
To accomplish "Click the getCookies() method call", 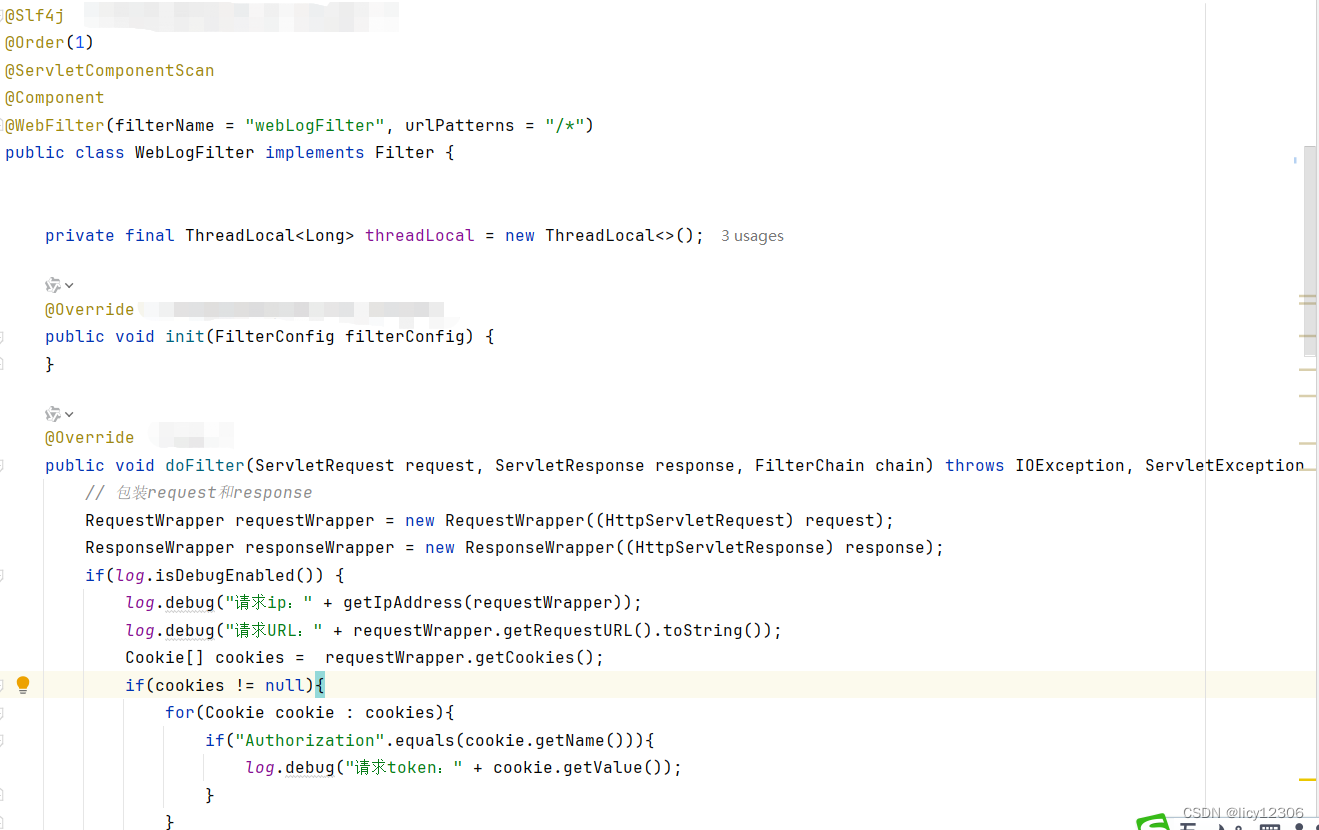I will (535, 658).
